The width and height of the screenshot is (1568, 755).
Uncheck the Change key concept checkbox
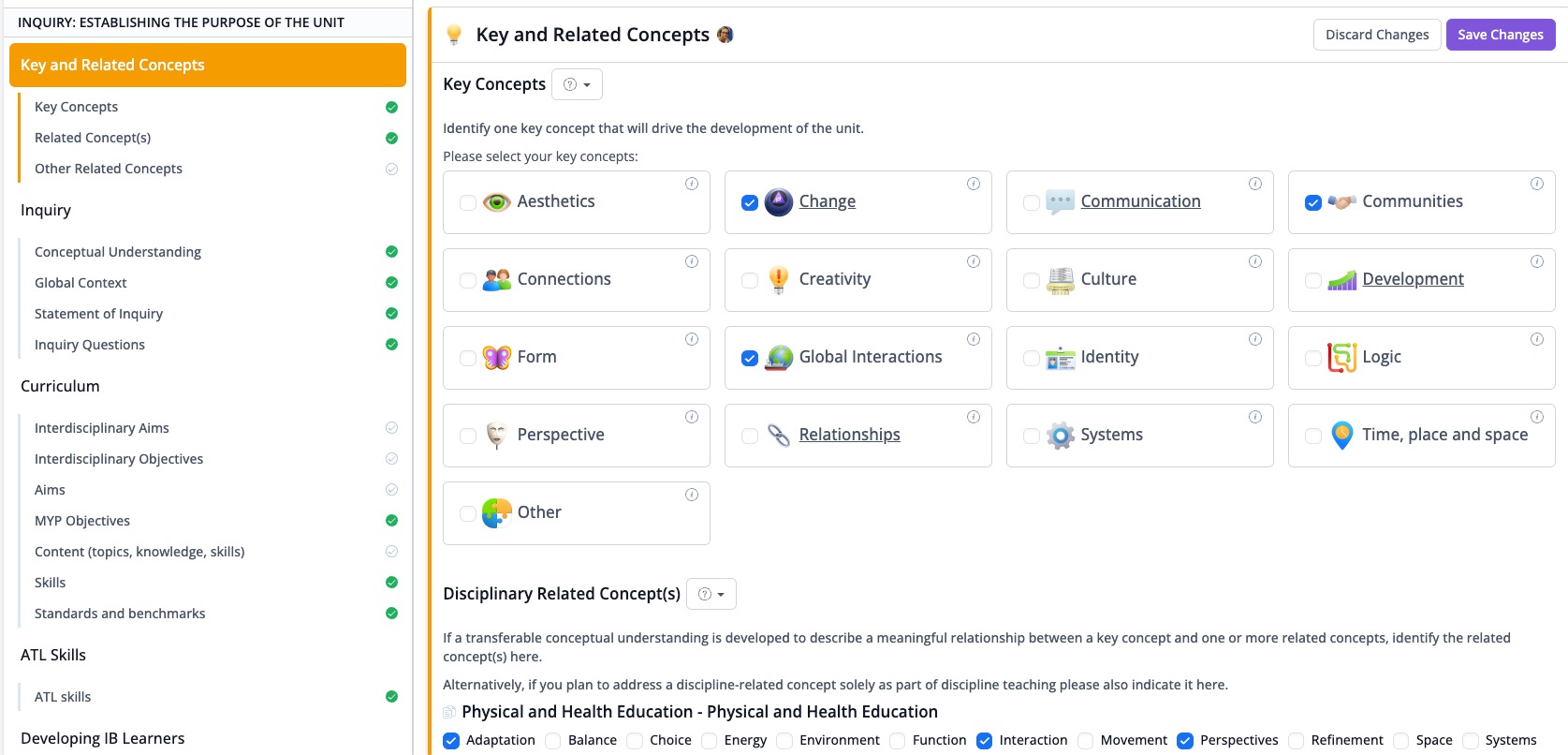tap(750, 202)
